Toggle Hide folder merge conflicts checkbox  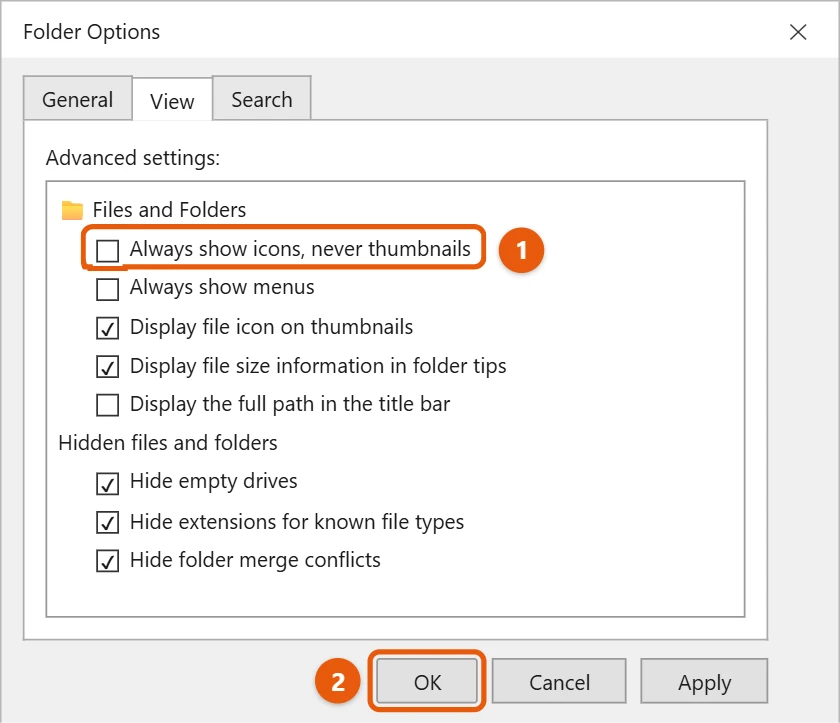click(107, 561)
